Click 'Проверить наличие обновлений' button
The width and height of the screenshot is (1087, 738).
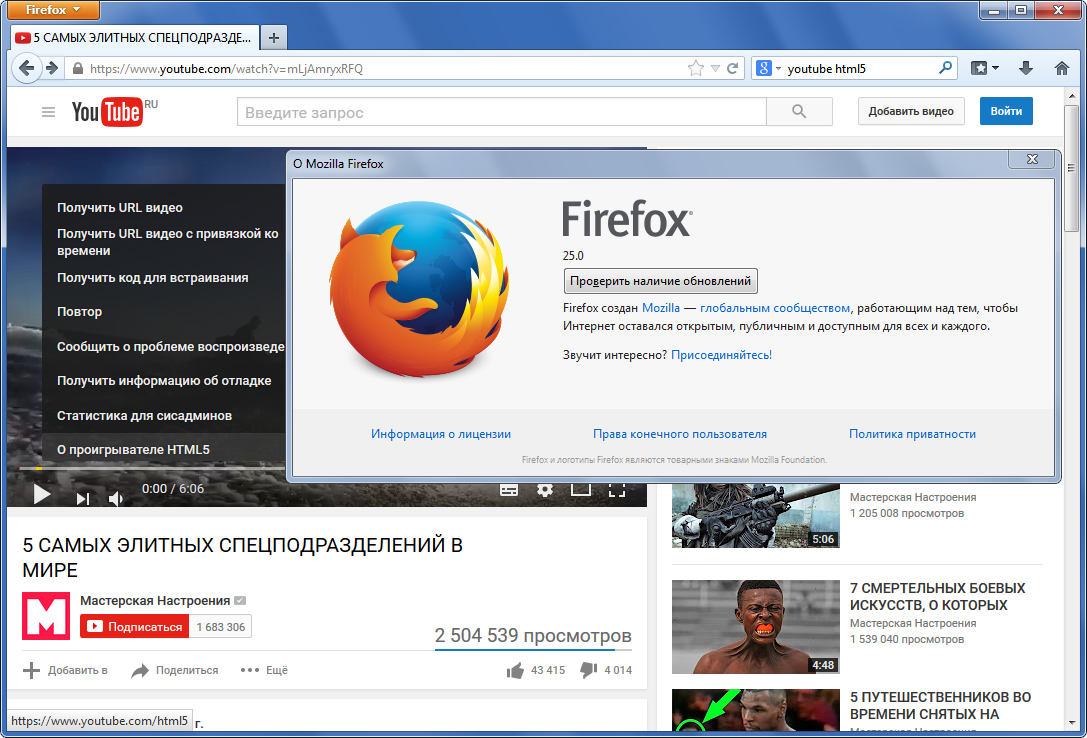coord(661,281)
